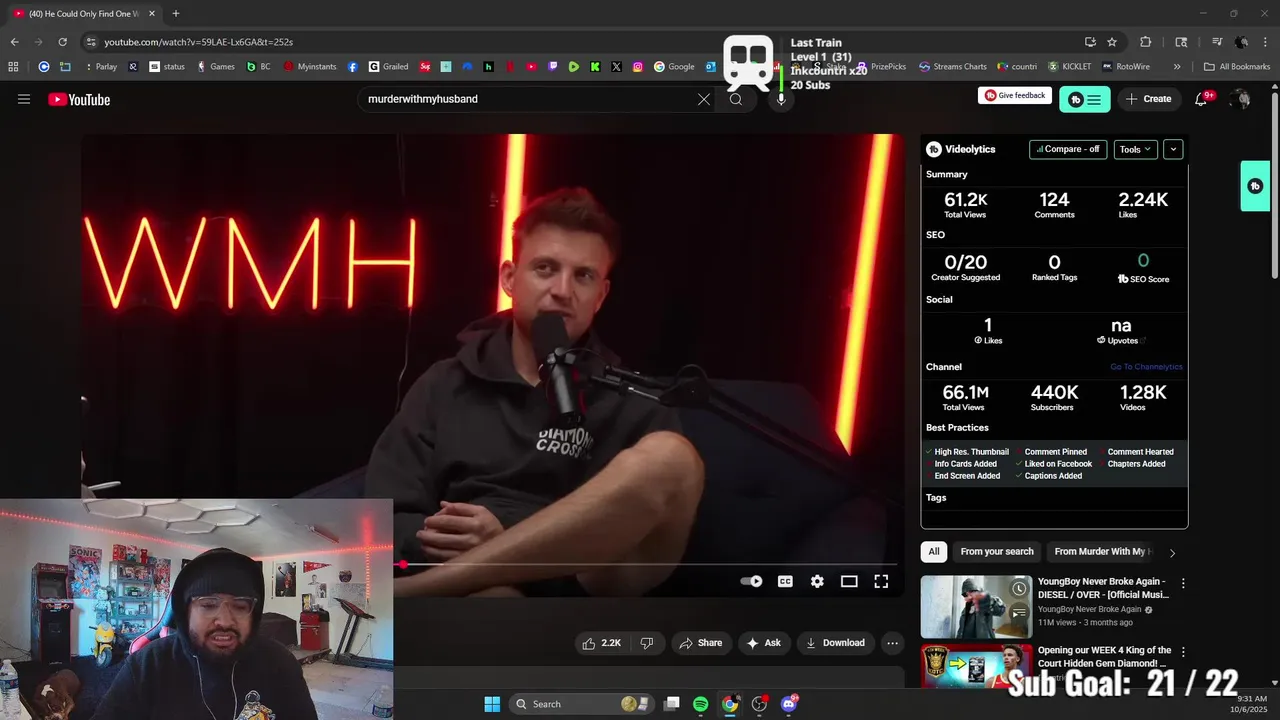Click Windows taskbar Search box

coord(580,704)
